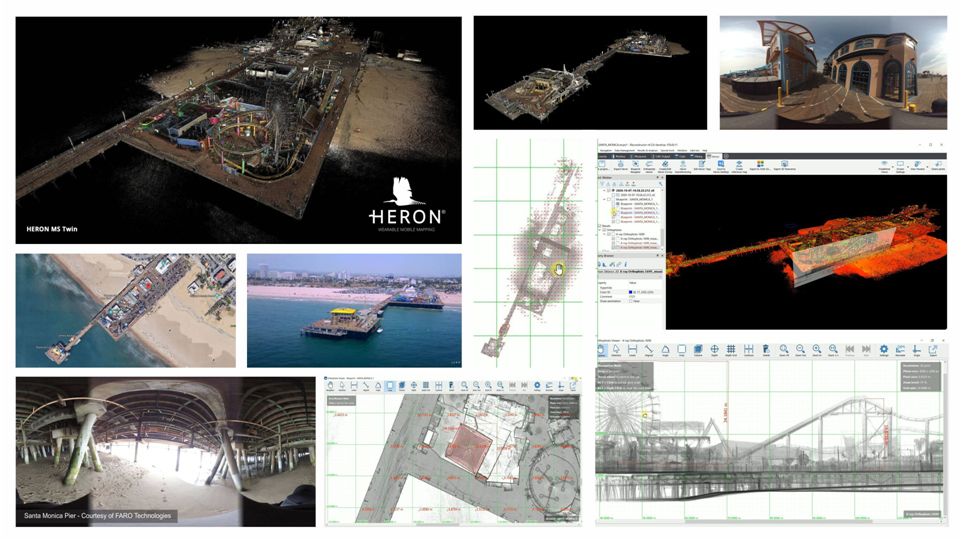Viewport: 962px width, 542px height.
Task: Open View Models dropdown arrow
Action: (x=928, y=167)
